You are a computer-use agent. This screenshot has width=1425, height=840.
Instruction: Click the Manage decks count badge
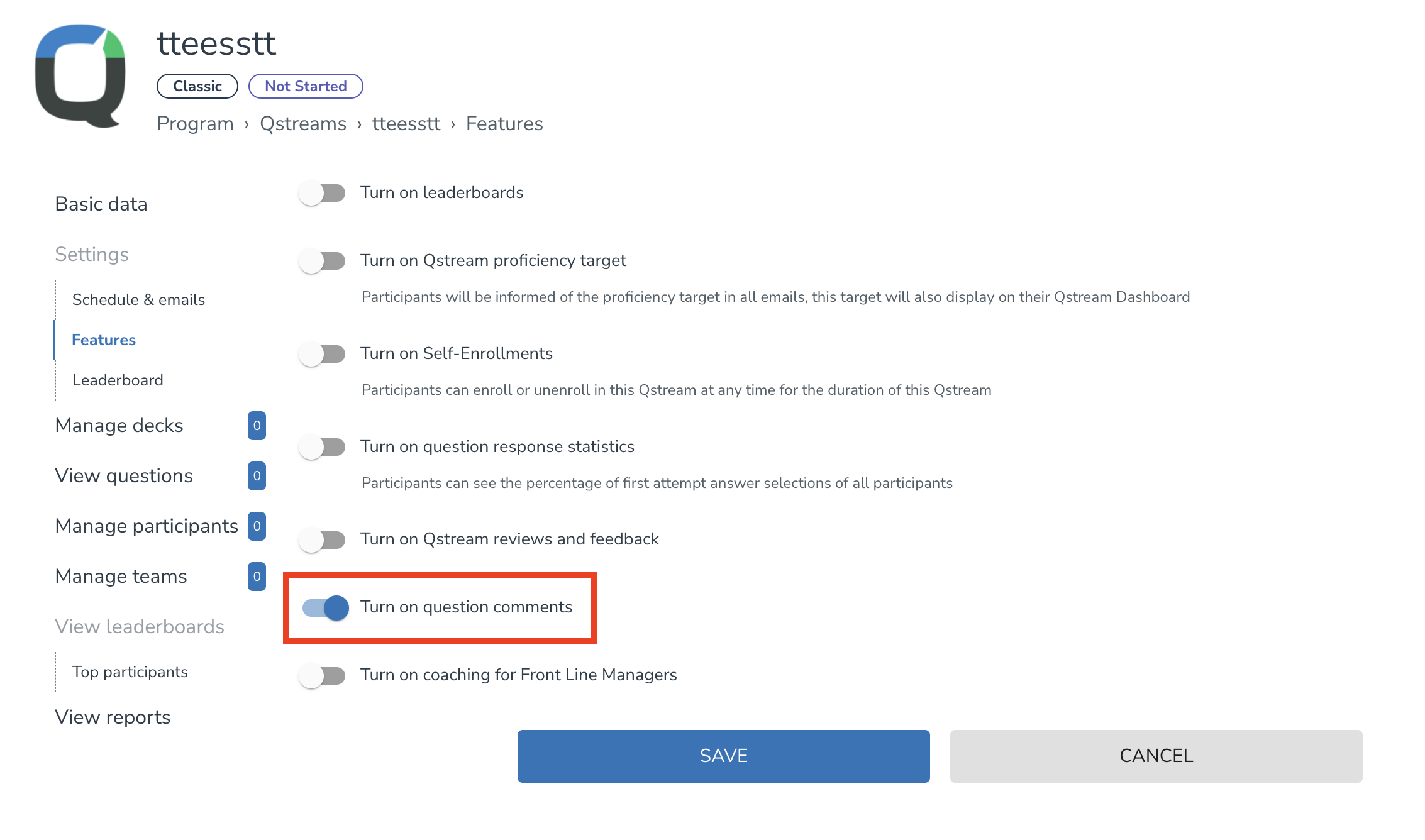point(257,426)
